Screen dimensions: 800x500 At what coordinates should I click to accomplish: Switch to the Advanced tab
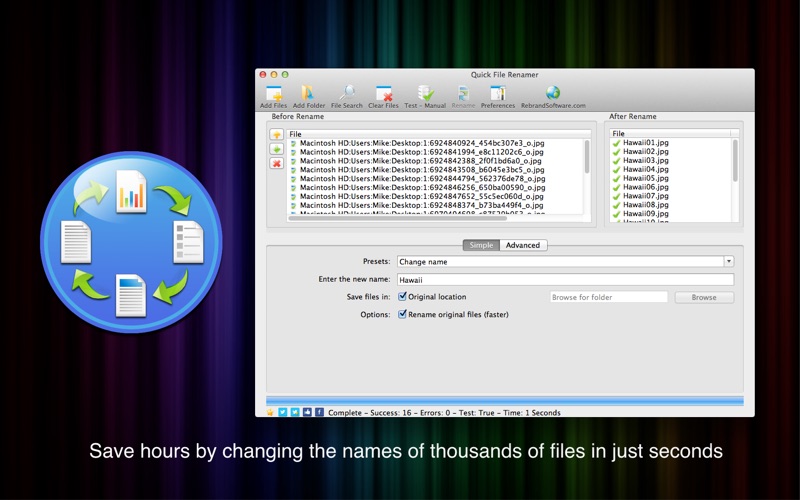(522, 245)
